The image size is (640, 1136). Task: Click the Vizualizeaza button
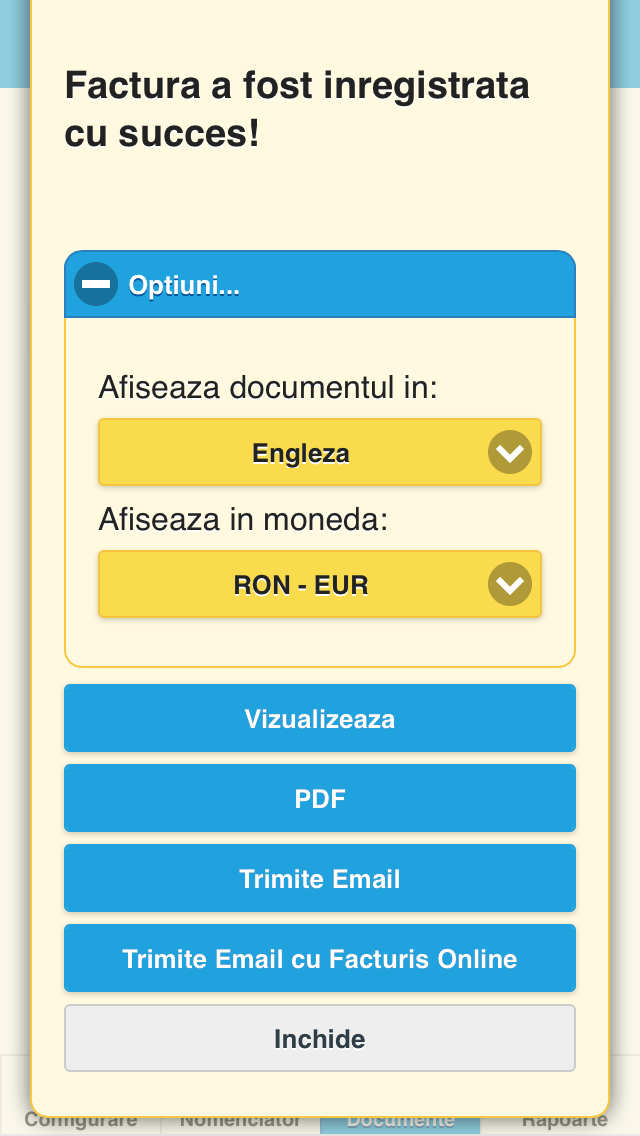click(320, 718)
